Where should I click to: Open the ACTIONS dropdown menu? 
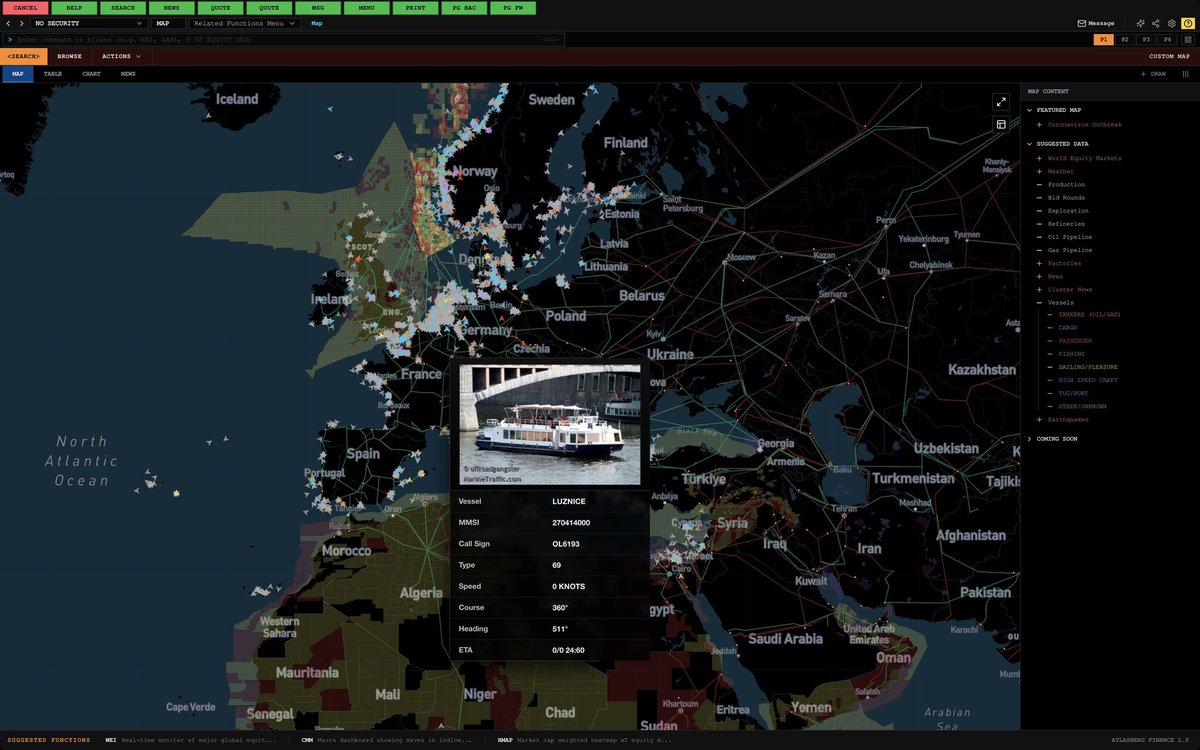point(121,57)
